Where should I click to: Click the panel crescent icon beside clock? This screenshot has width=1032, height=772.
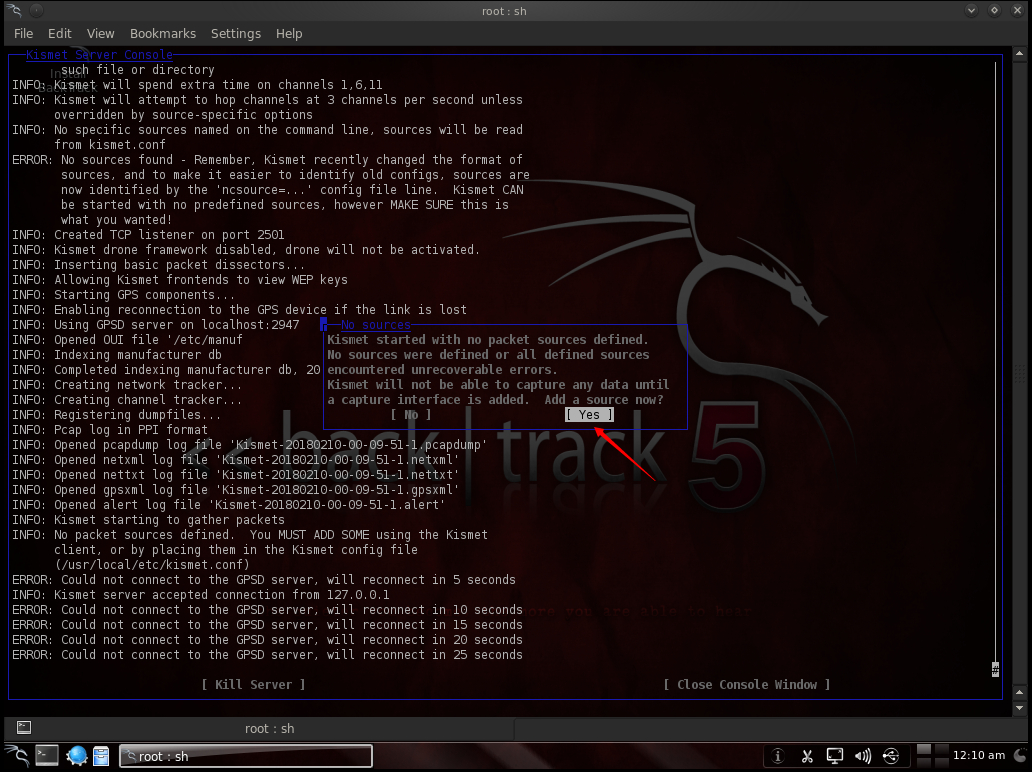(1022, 756)
